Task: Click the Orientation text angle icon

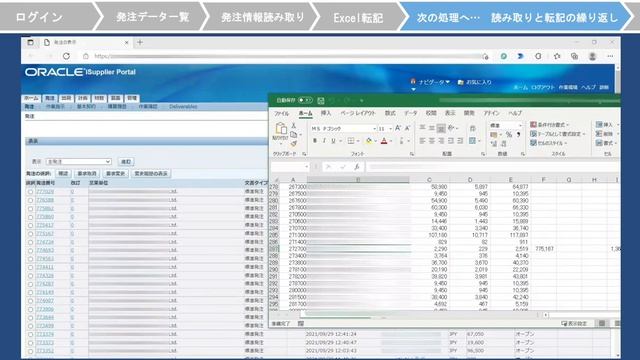Action: click(451, 128)
